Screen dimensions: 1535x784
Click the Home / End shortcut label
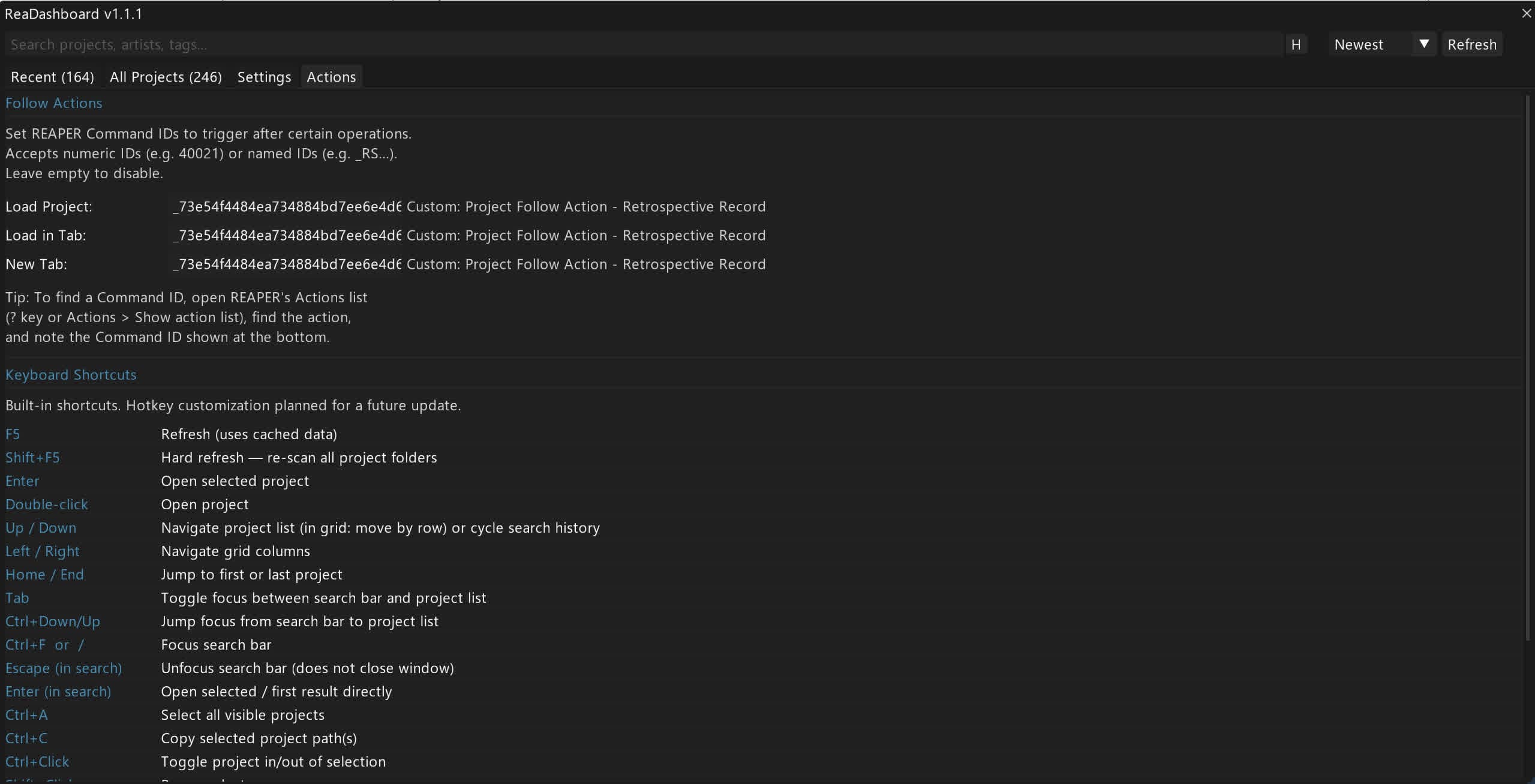[x=44, y=575]
